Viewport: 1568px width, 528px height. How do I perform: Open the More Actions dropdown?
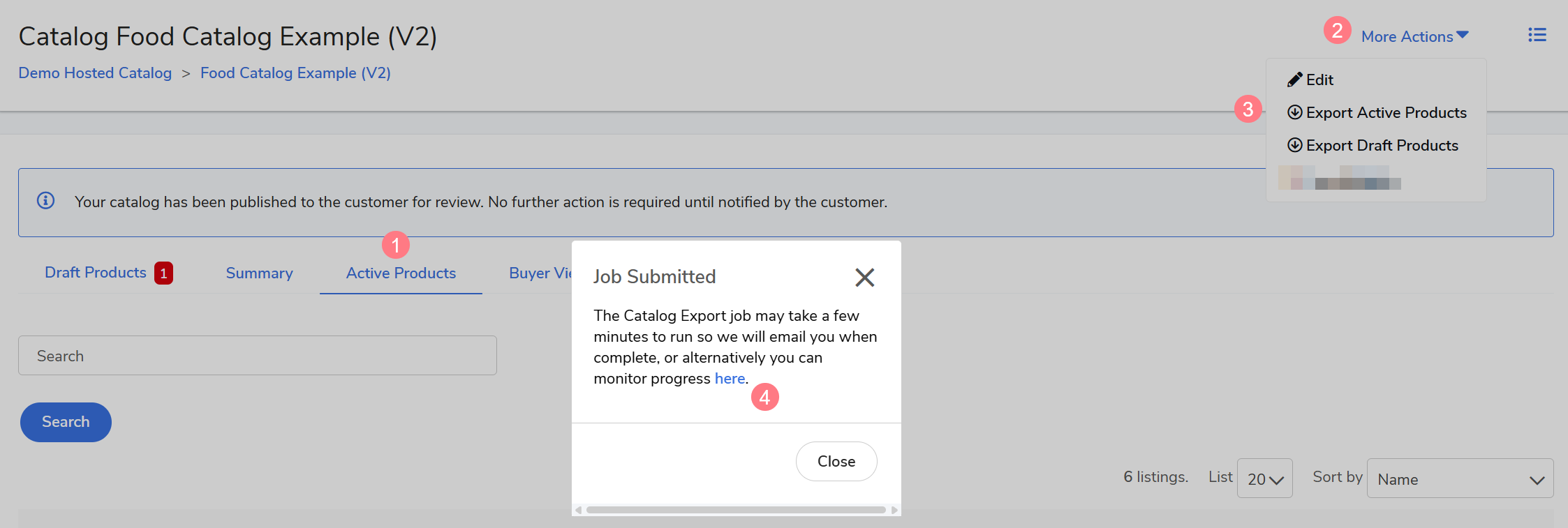tap(1414, 36)
